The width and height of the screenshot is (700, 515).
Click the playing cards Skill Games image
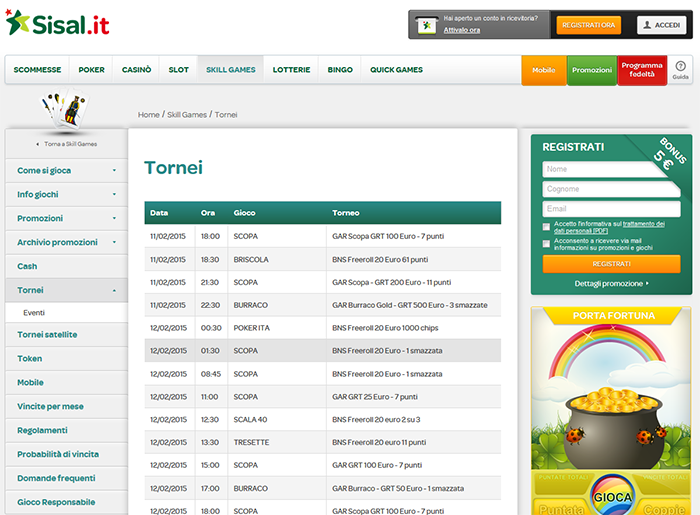[66, 109]
